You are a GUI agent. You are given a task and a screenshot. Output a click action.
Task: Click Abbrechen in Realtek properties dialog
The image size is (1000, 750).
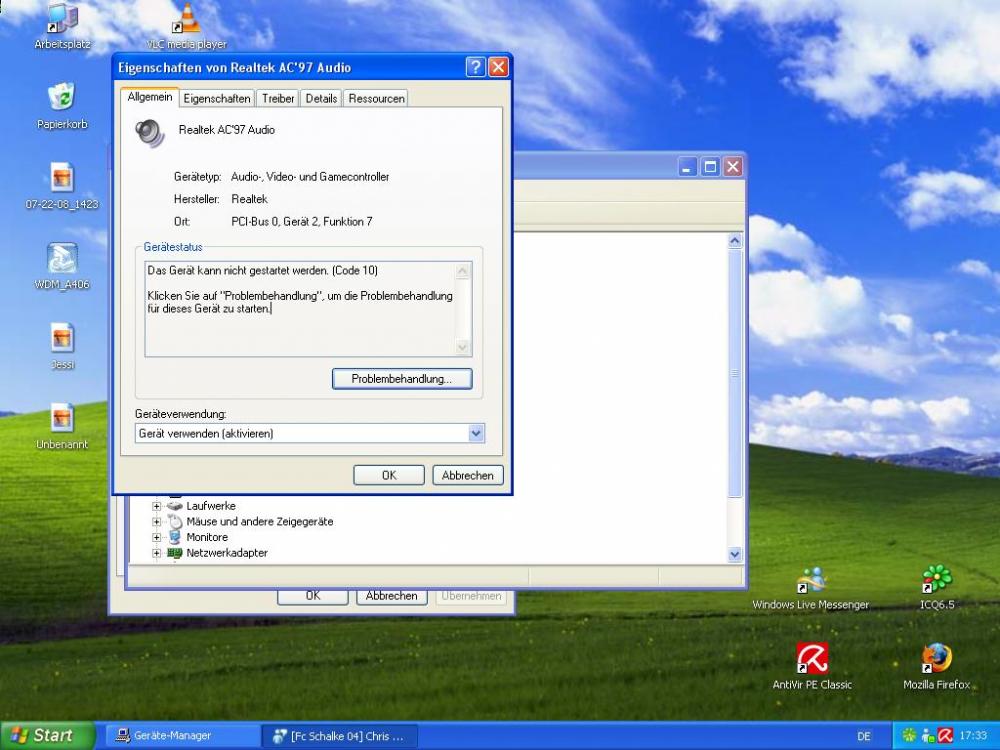coord(467,475)
